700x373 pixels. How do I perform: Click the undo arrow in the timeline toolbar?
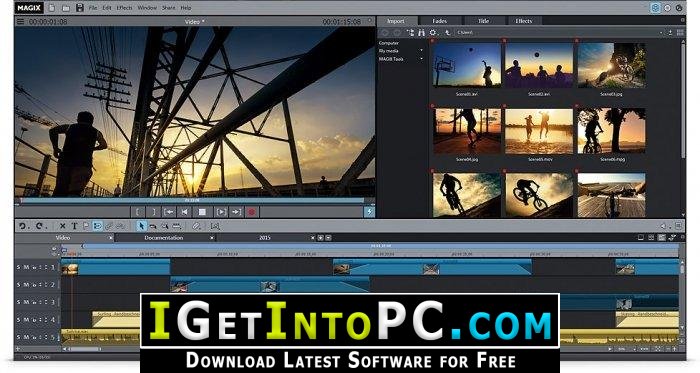tap(22, 226)
